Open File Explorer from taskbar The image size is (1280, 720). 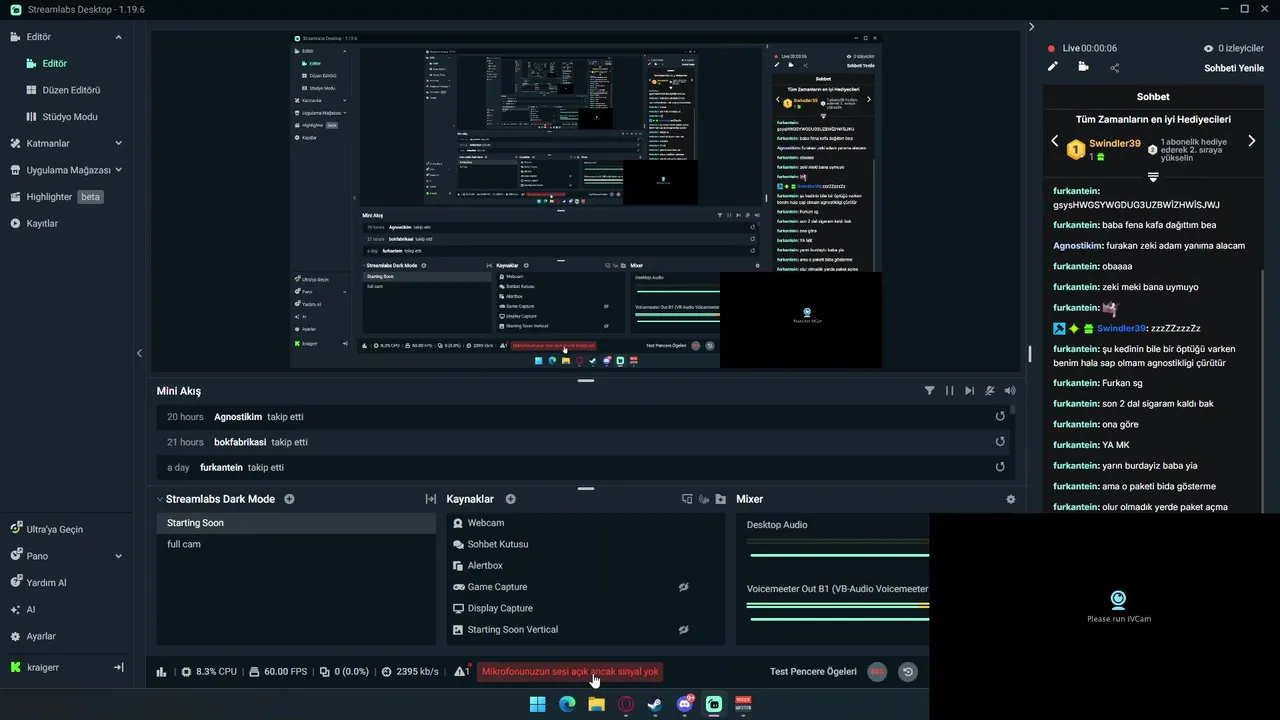click(x=596, y=704)
